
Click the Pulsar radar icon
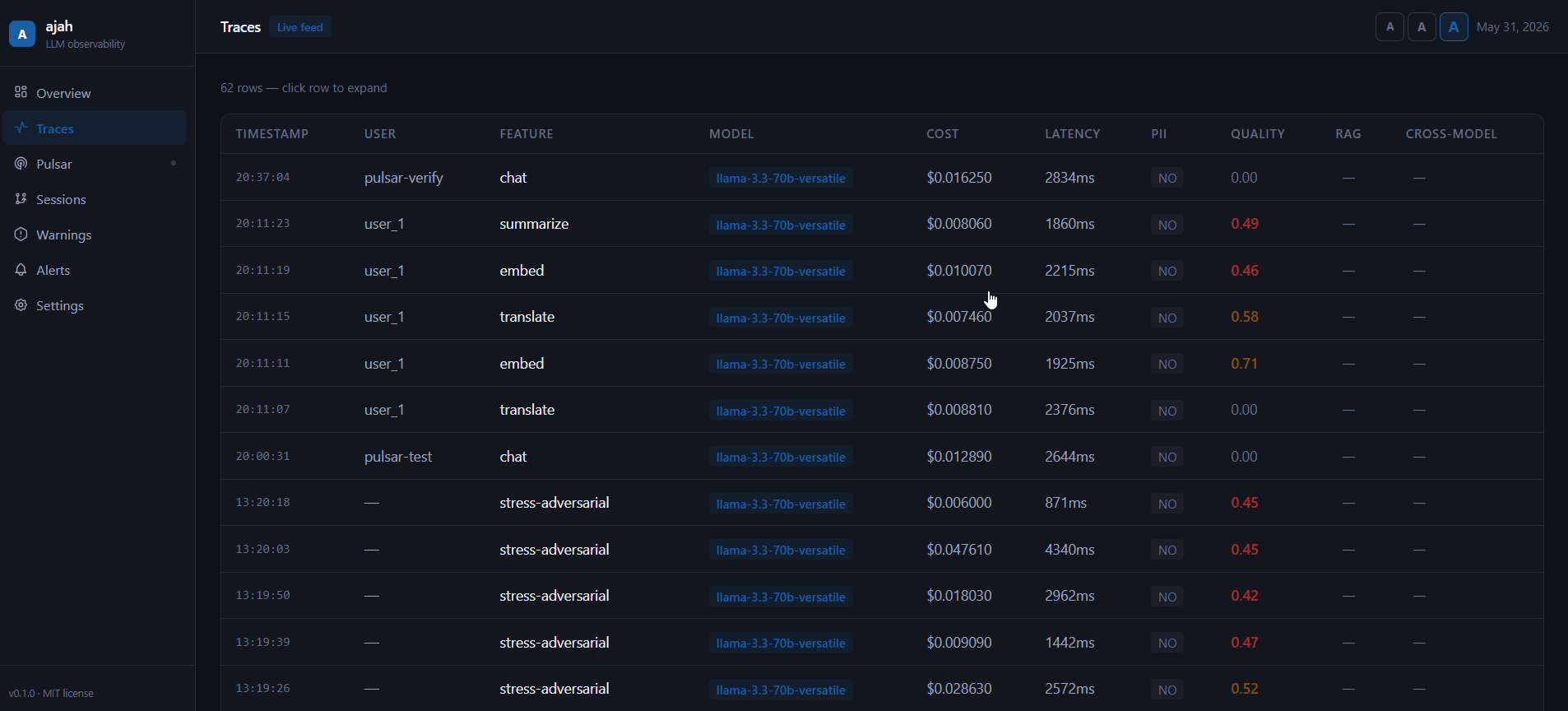21,163
